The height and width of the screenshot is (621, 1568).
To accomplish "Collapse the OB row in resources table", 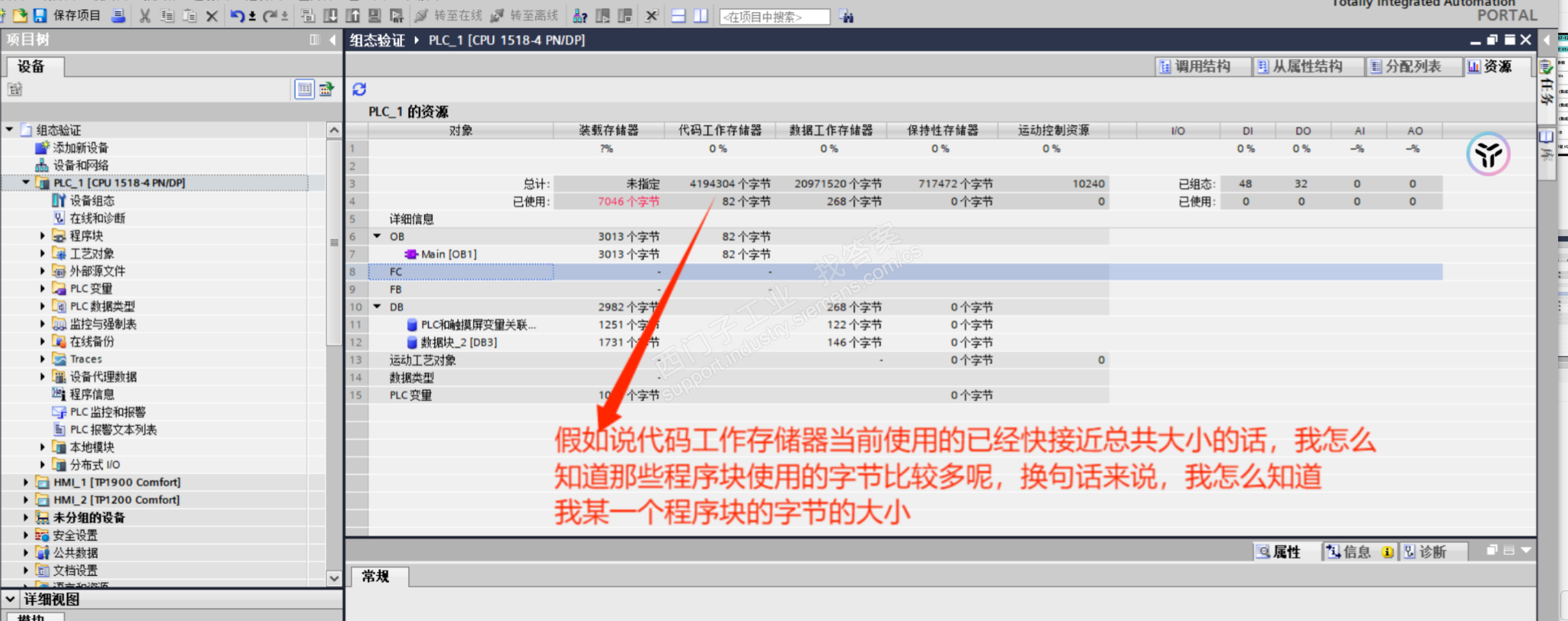I will coord(377,236).
